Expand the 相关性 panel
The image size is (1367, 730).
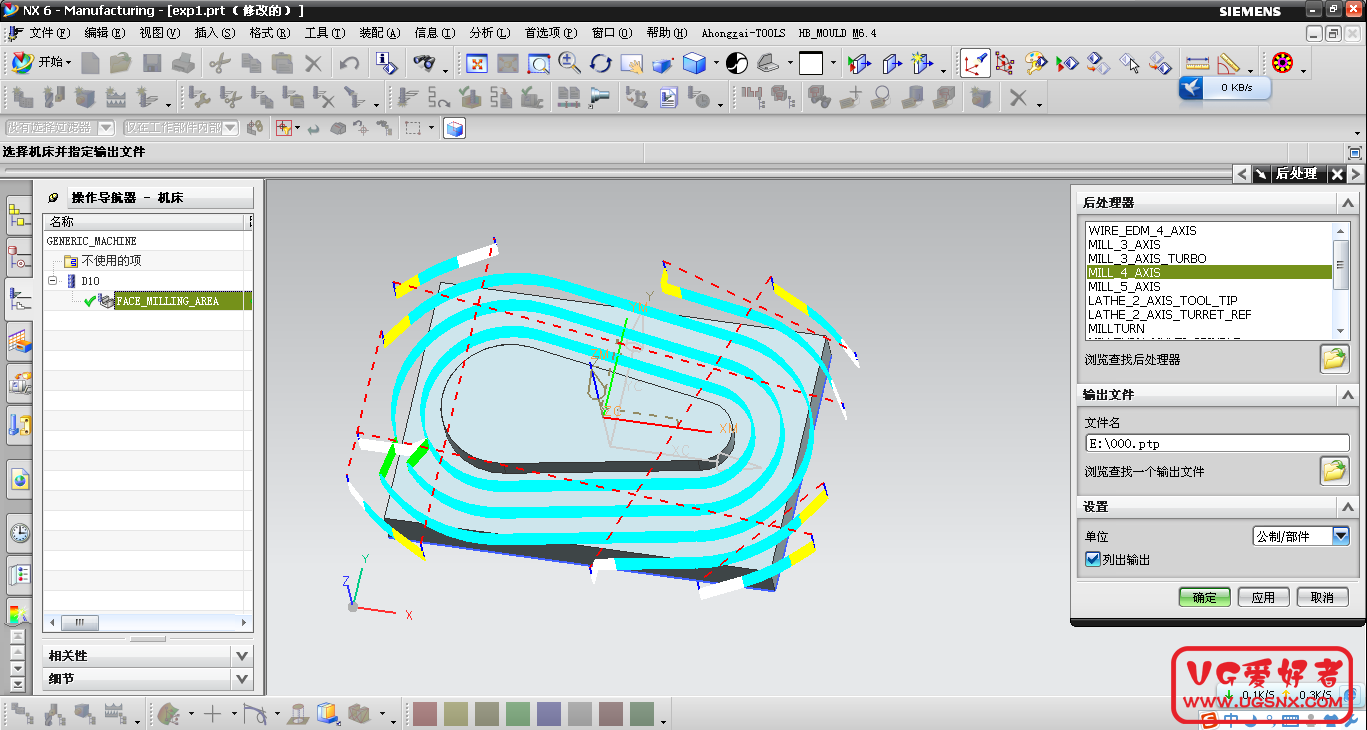[x=241, y=656]
